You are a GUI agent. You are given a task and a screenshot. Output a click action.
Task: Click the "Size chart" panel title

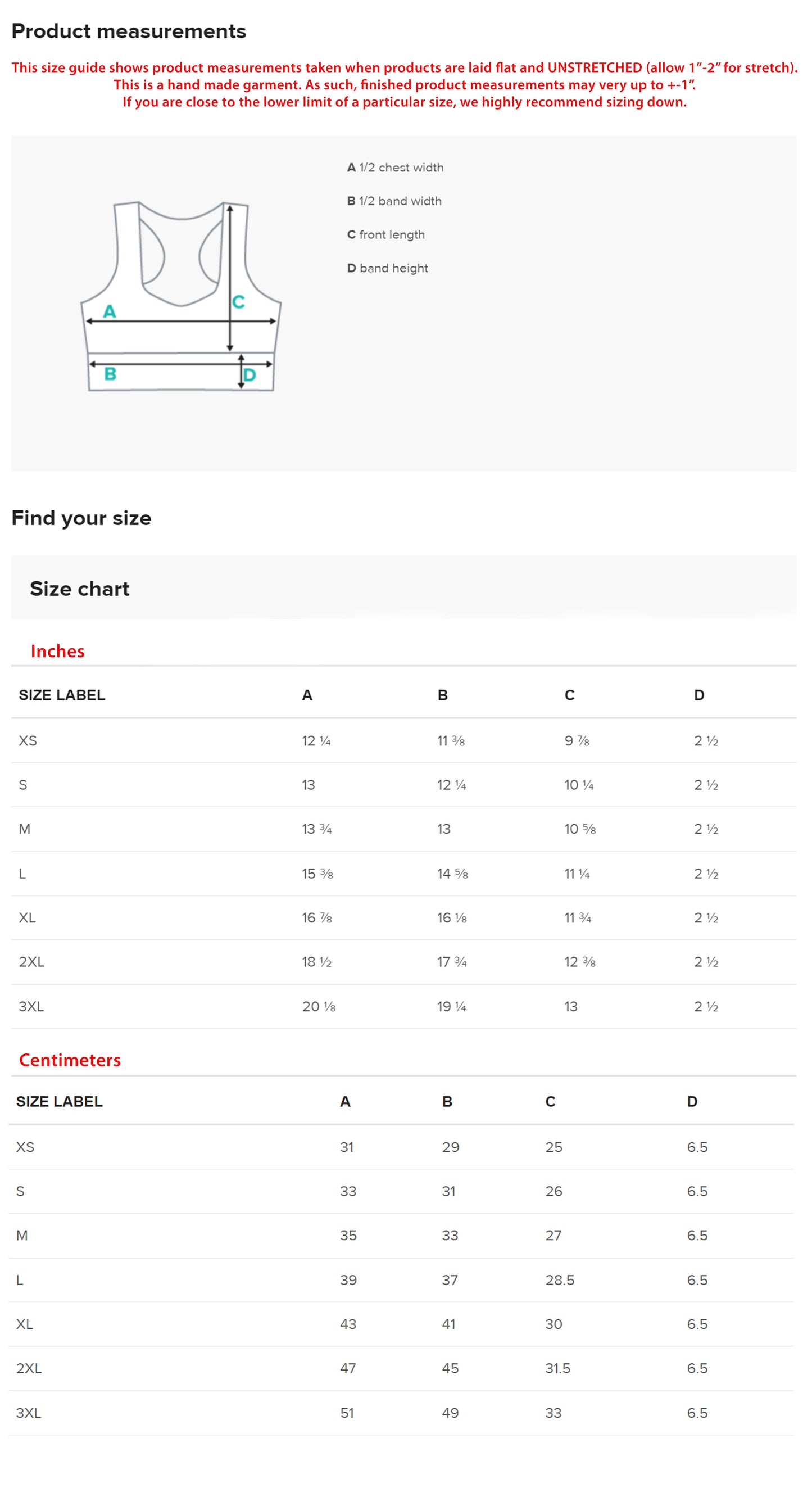(80, 589)
